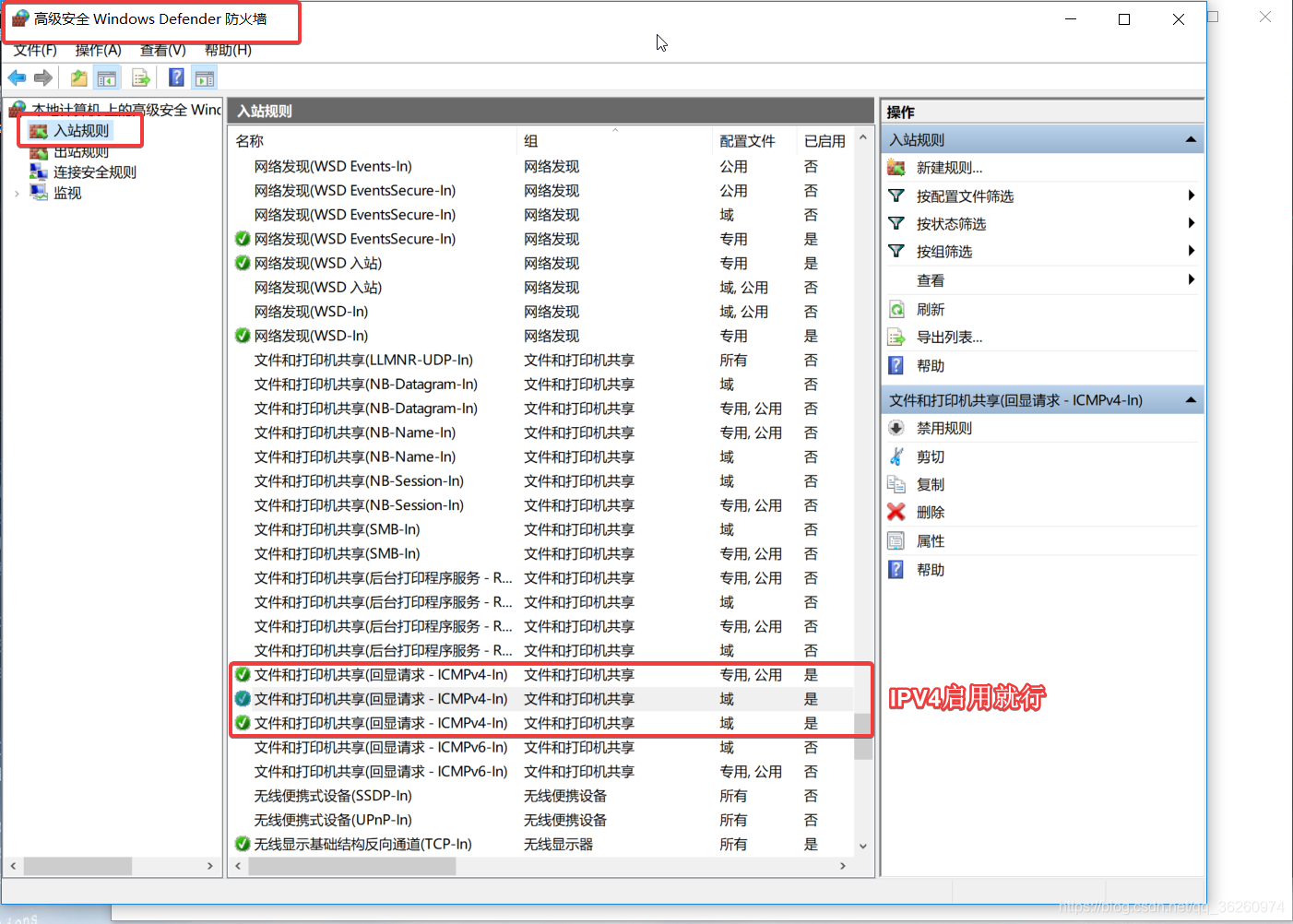Sort by the 已启用 column header
This screenshot has width=1293, height=924.
(825, 141)
